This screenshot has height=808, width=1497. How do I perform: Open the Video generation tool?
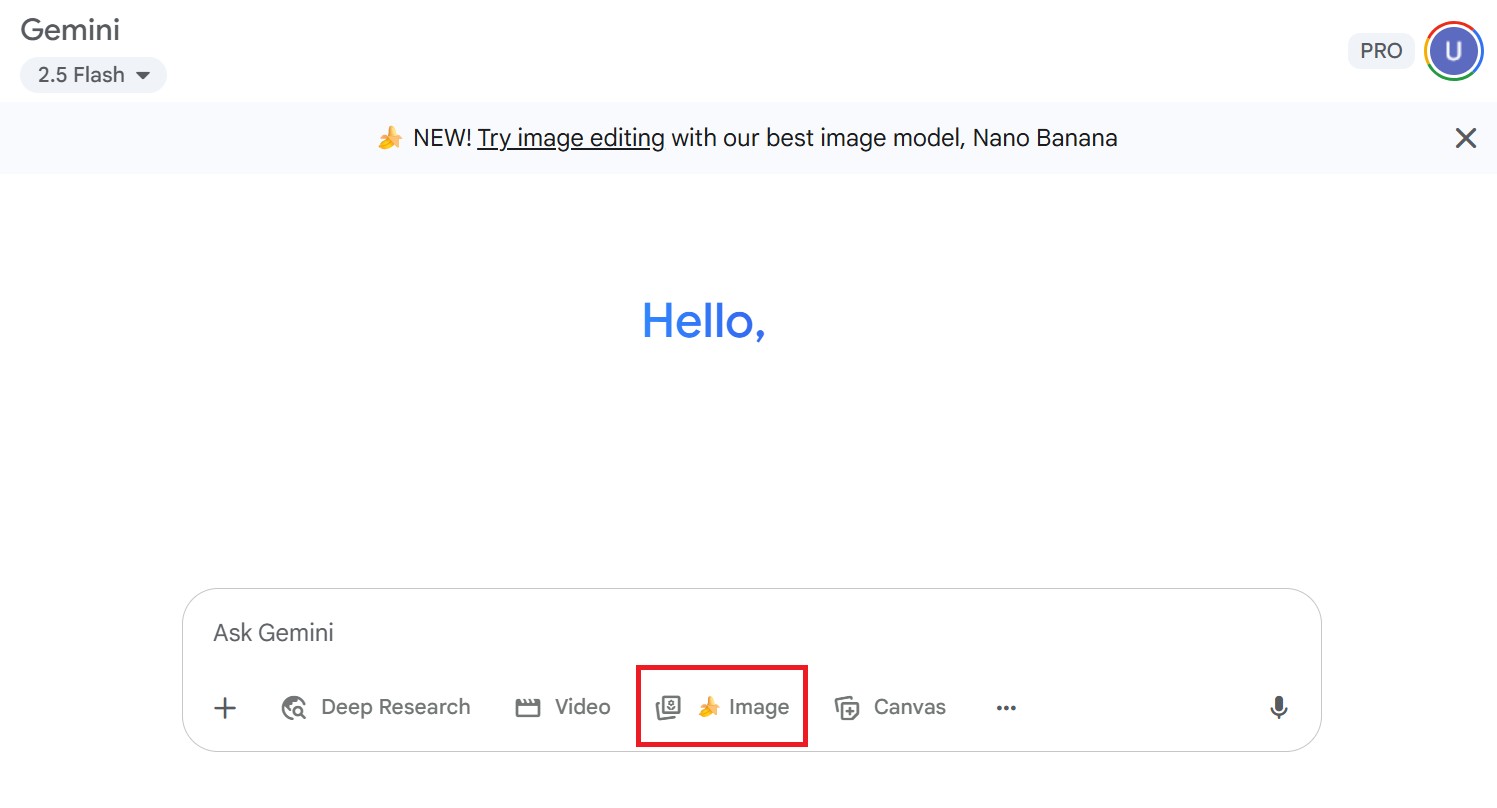[x=563, y=707]
